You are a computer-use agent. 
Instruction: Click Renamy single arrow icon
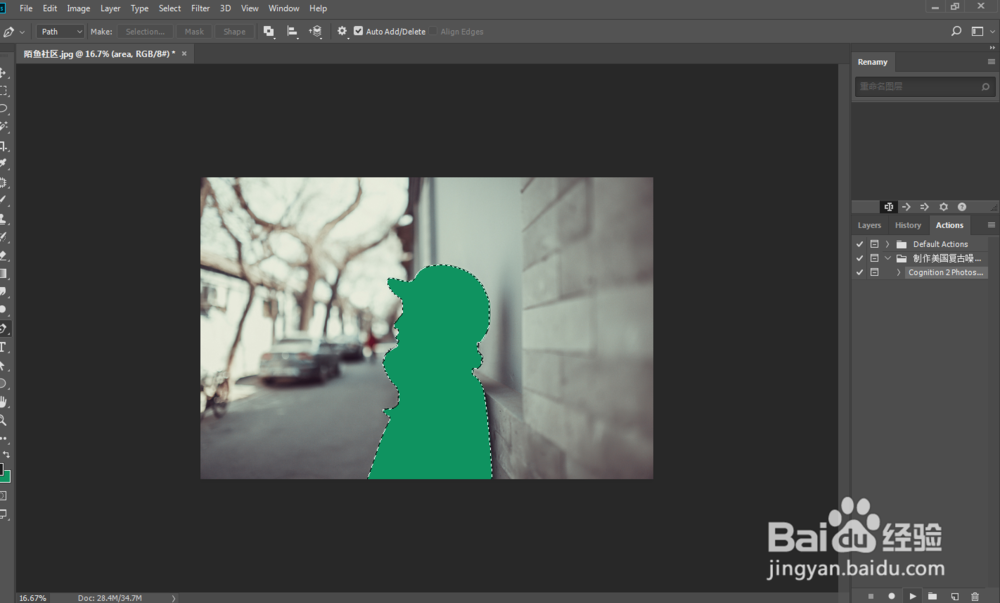906,207
